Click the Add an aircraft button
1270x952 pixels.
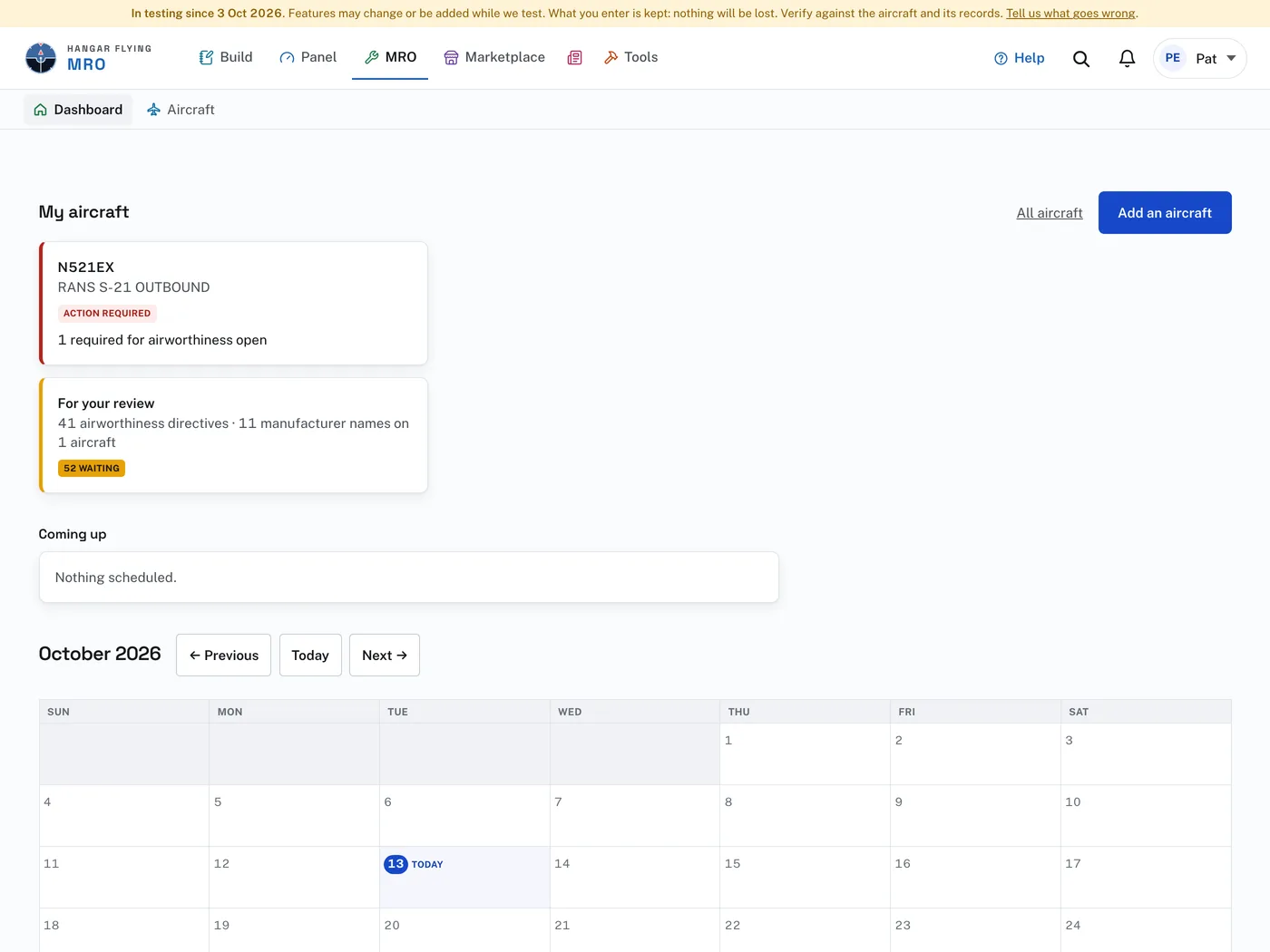1165,213
